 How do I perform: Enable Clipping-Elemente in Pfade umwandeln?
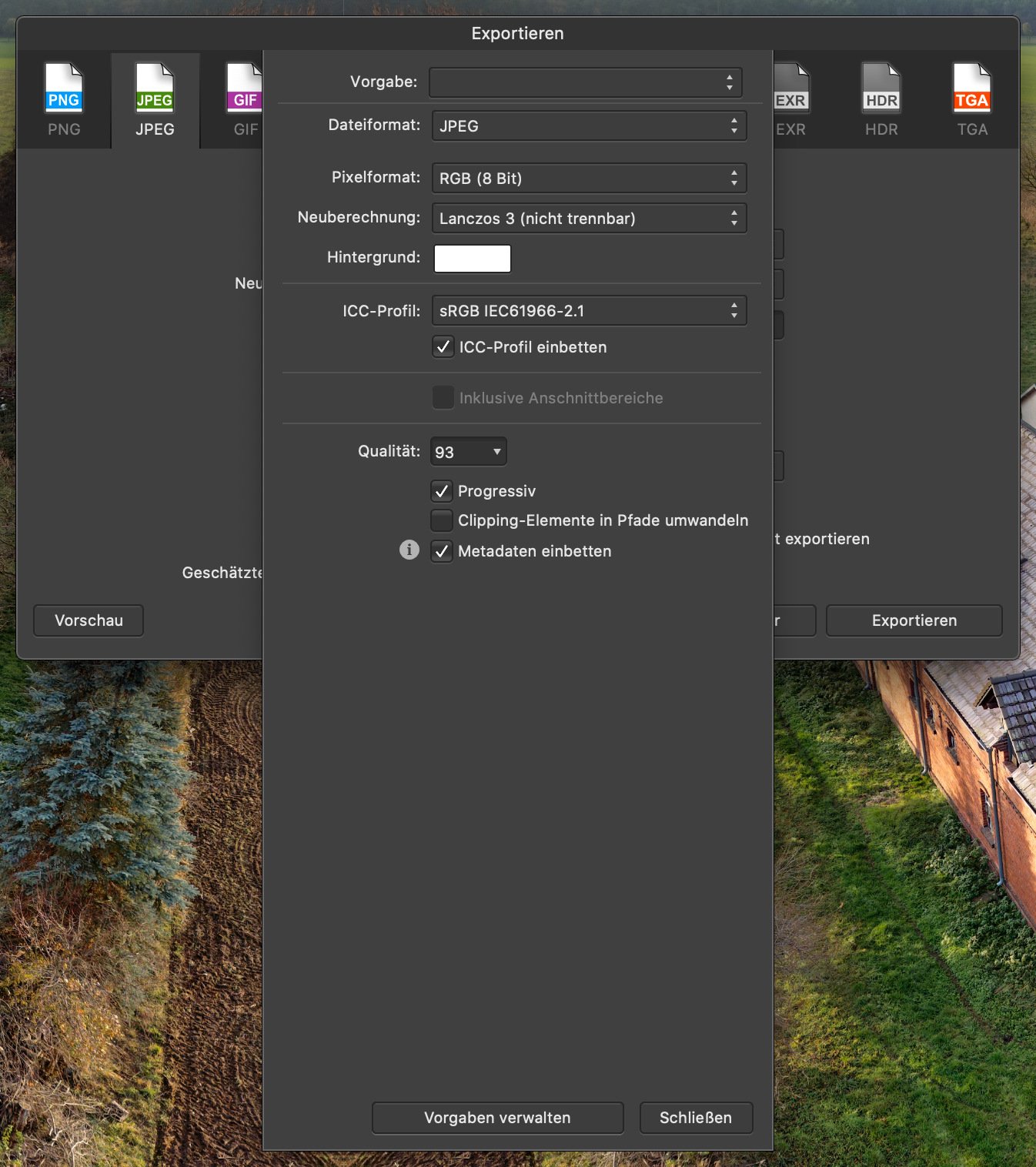click(x=442, y=520)
